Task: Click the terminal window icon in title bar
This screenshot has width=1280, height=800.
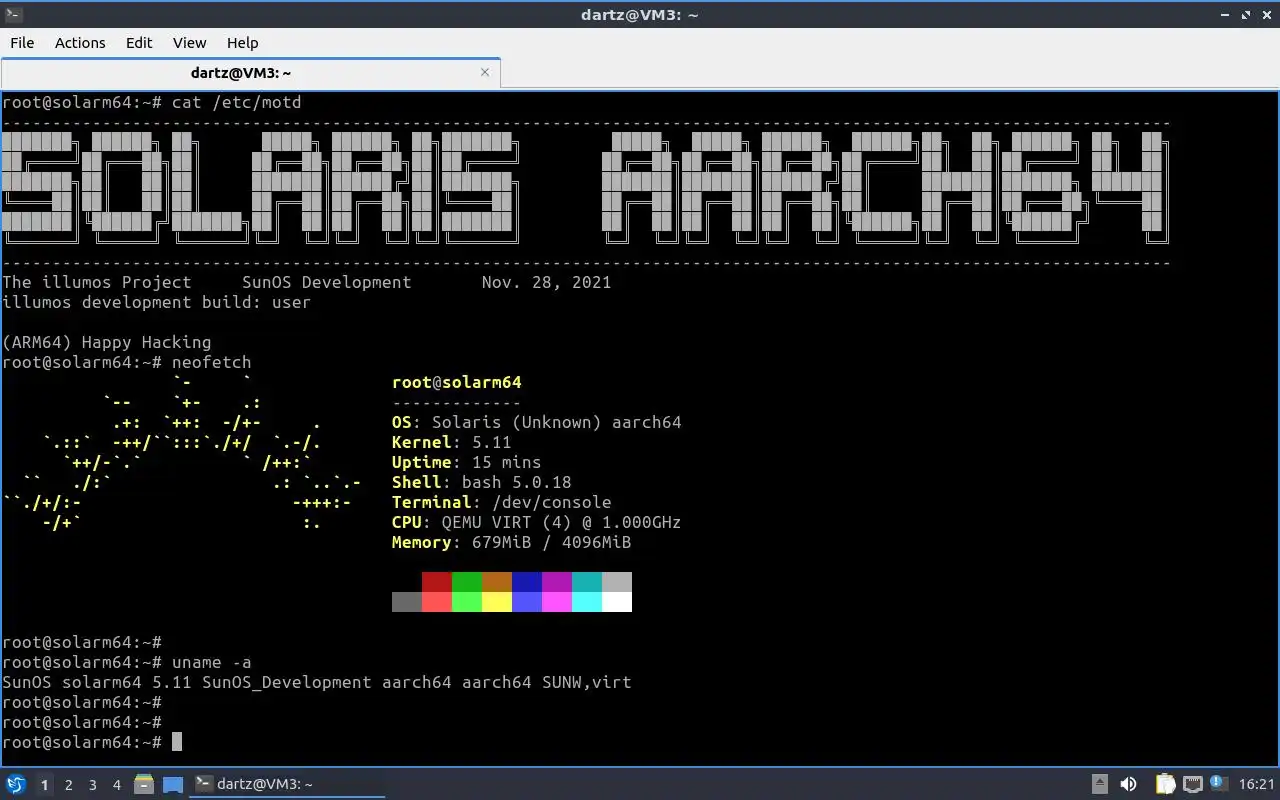Action: 12,14
